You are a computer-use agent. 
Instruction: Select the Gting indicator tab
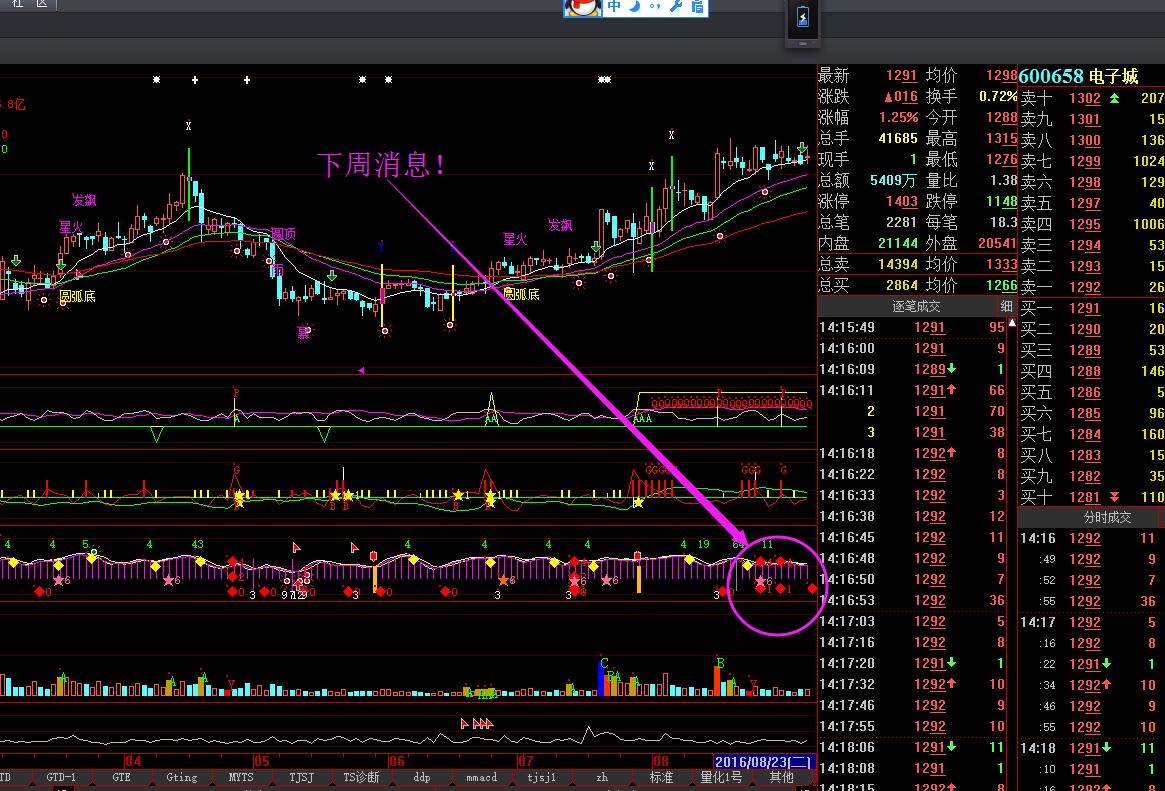coord(182,777)
